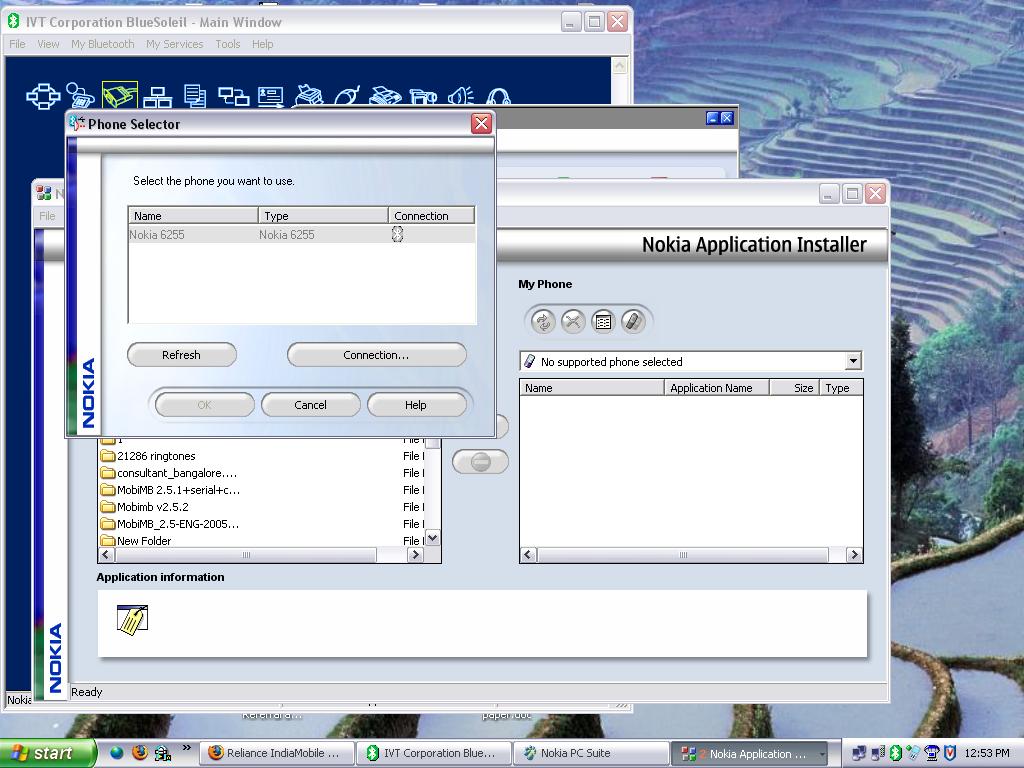Click the Object Push business card icon
This screenshot has height=768, width=1024.
pos(270,97)
